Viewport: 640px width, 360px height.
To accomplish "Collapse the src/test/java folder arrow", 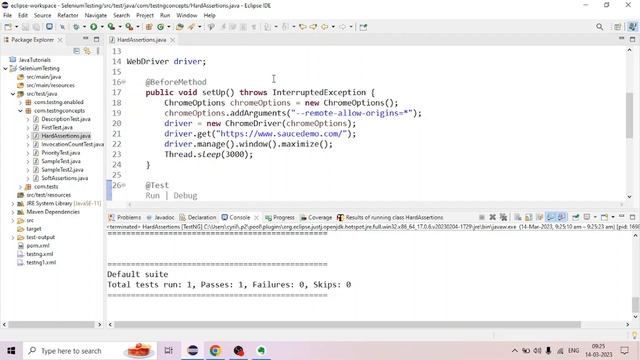I will [13, 94].
